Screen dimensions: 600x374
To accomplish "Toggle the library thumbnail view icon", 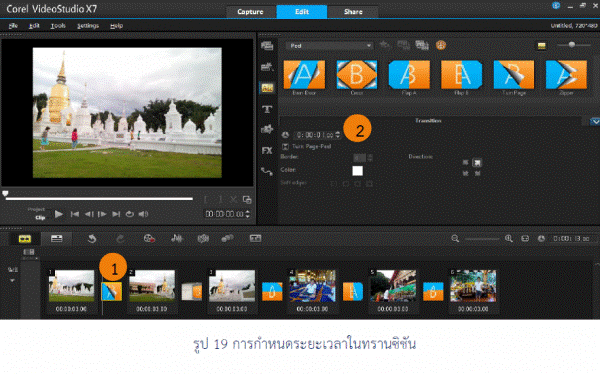I will pyautogui.click(x=541, y=46).
